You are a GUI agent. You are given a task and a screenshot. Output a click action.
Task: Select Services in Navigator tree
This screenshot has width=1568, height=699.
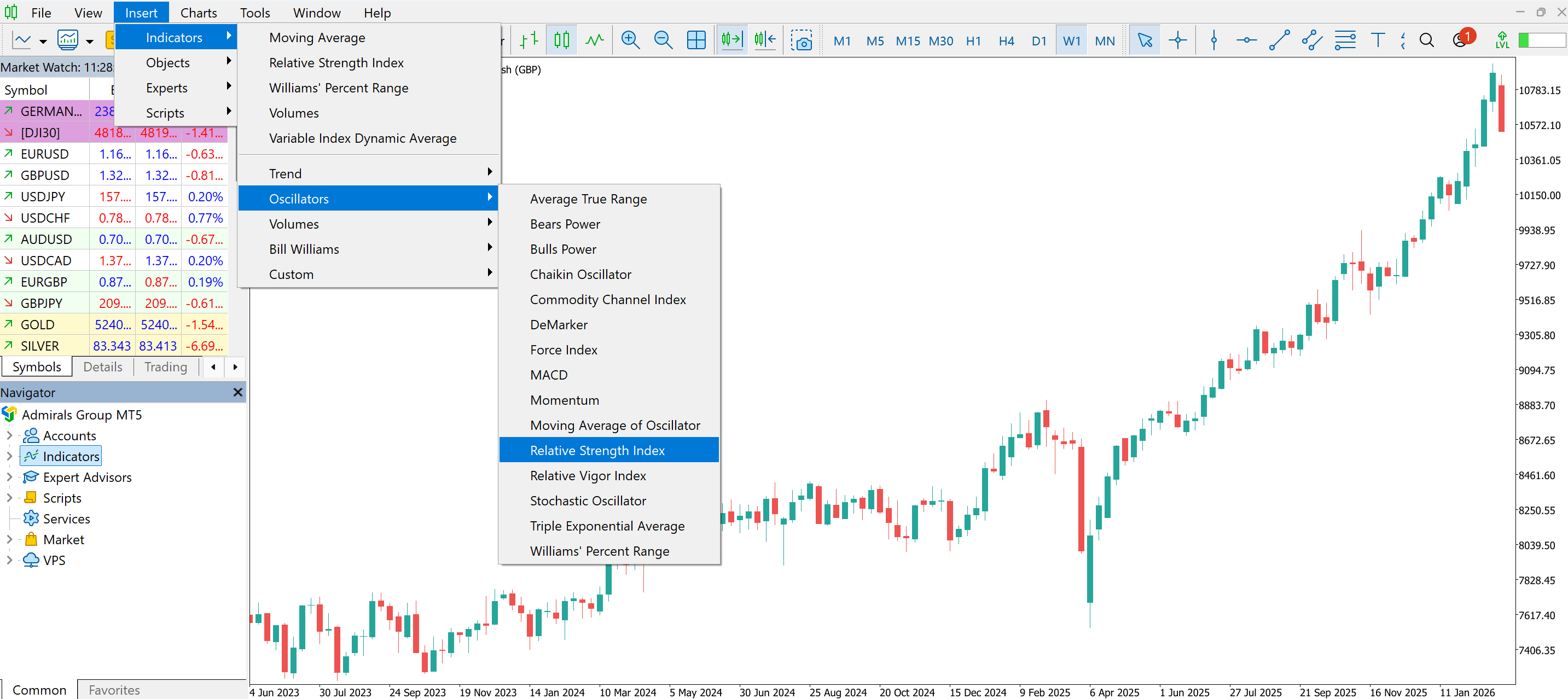tap(66, 519)
